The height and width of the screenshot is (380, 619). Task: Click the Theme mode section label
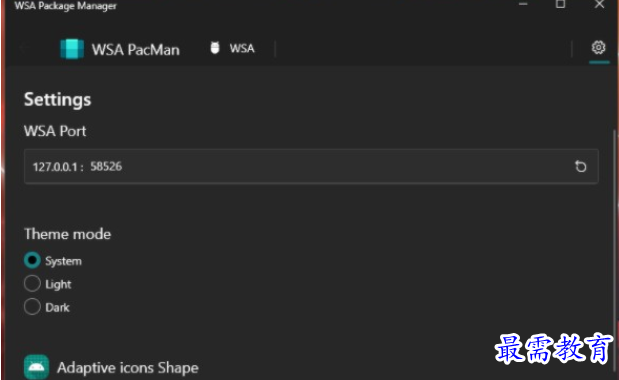tap(68, 234)
